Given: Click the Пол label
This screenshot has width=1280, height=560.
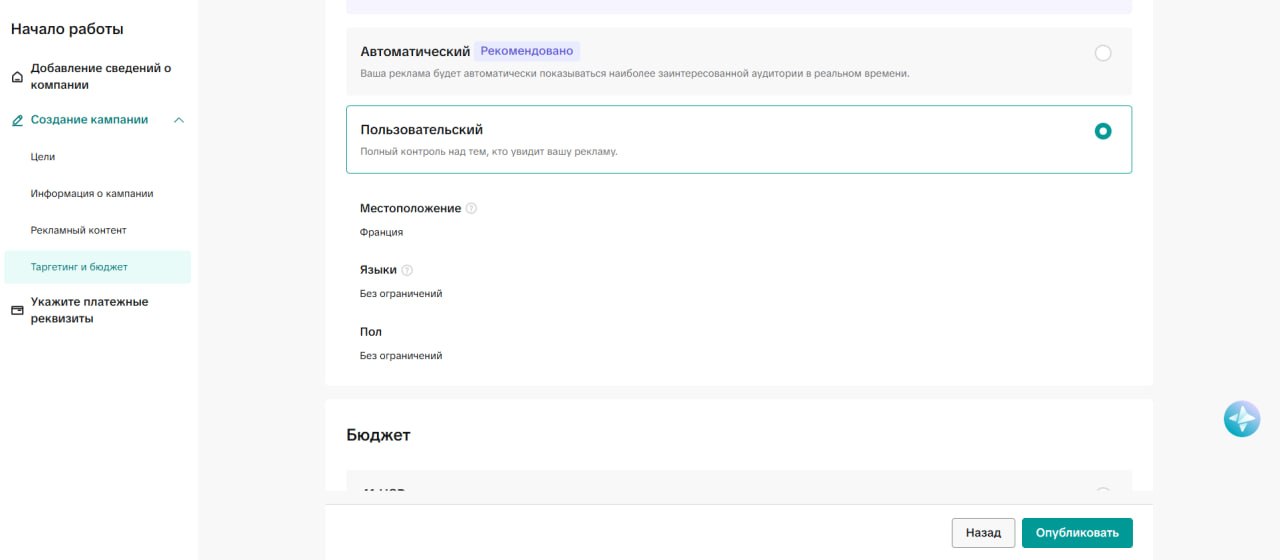Looking at the screenshot, I should [x=371, y=332].
